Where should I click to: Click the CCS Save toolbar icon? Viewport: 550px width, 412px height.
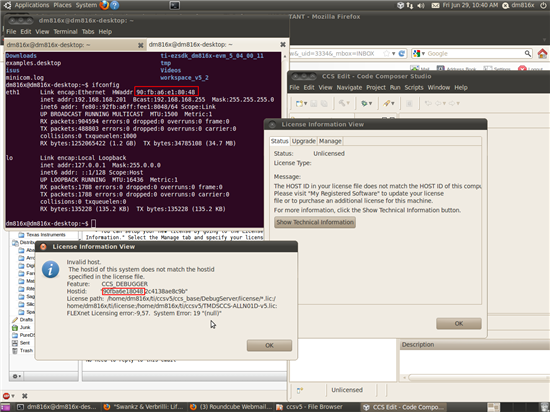click(314, 103)
